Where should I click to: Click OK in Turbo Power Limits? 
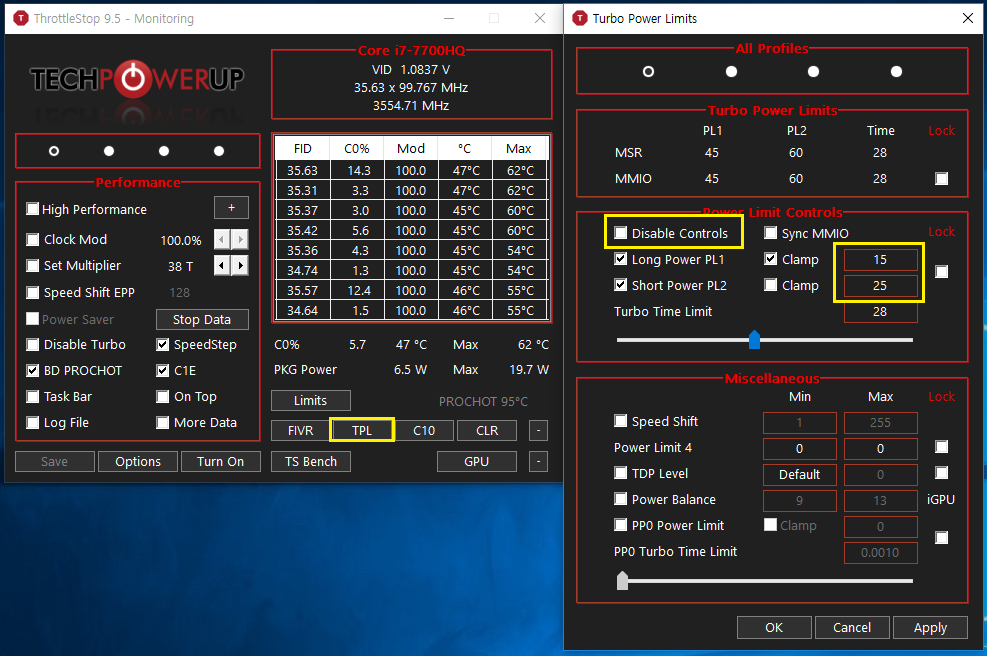[774, 627]
